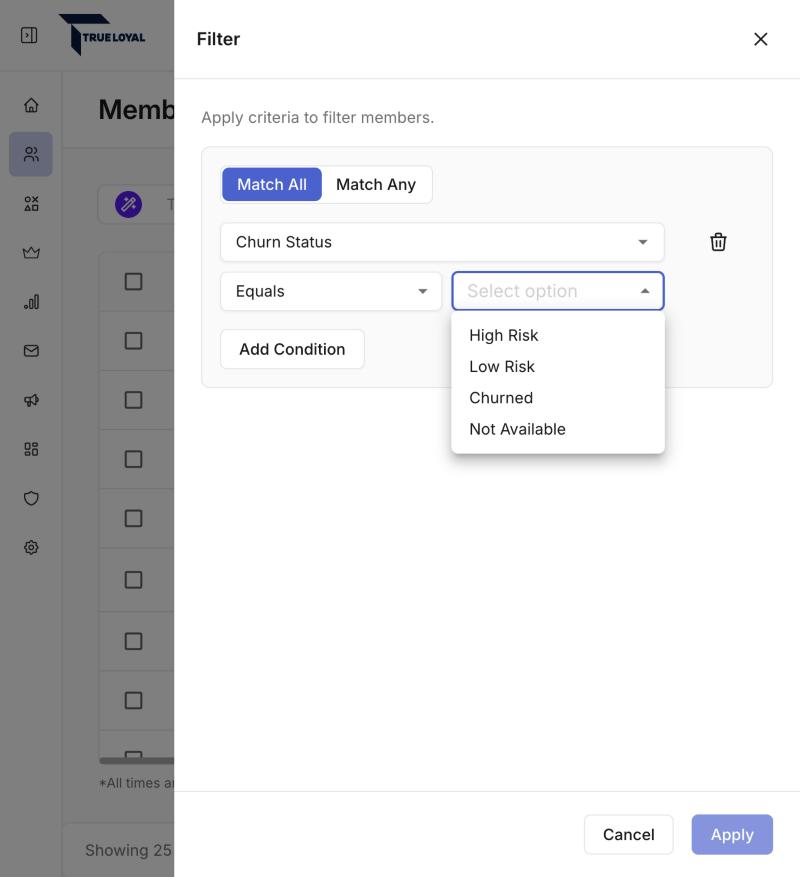The width and height of the screenshot is (800, 877).
Task: Open the shield icon in sidebar
Action: (x=31, y=498)
